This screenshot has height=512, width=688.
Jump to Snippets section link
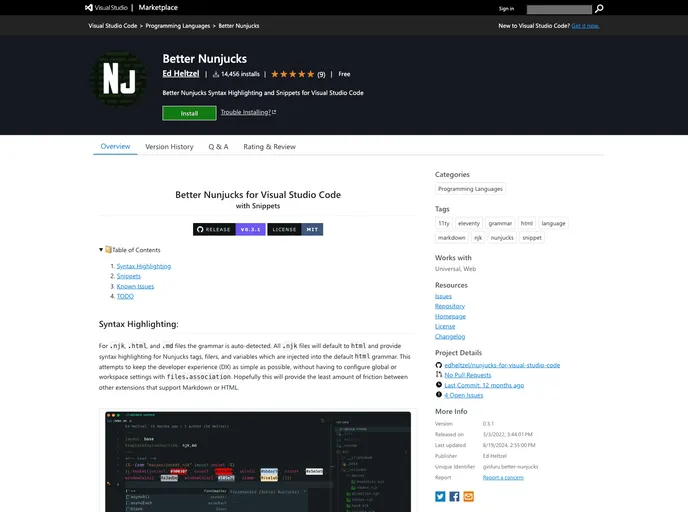click(x=129, y=276)
